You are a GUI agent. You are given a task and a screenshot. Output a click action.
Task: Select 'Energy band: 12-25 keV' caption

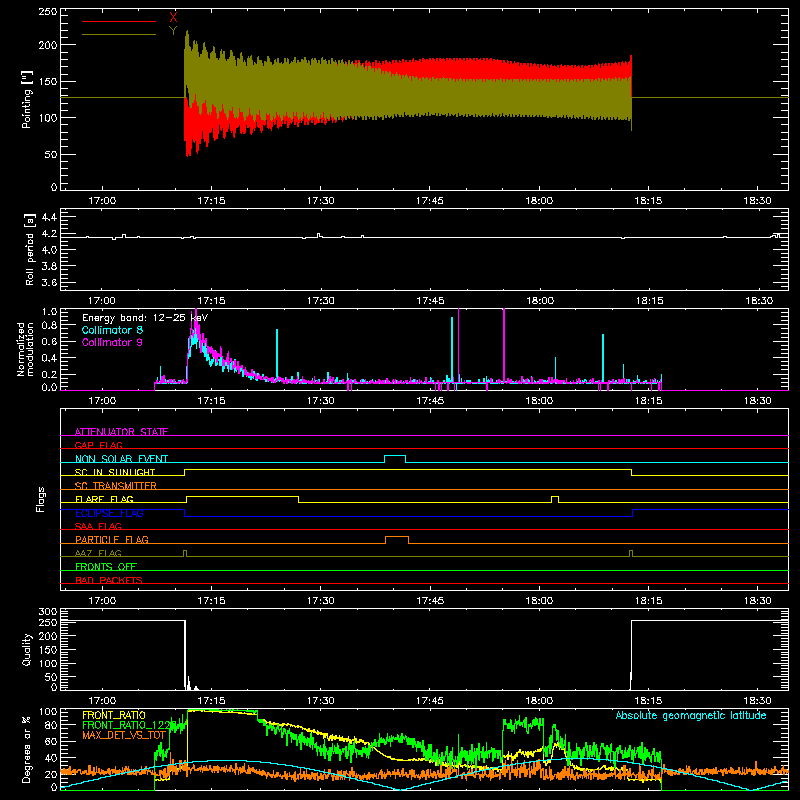click(145, 318)
